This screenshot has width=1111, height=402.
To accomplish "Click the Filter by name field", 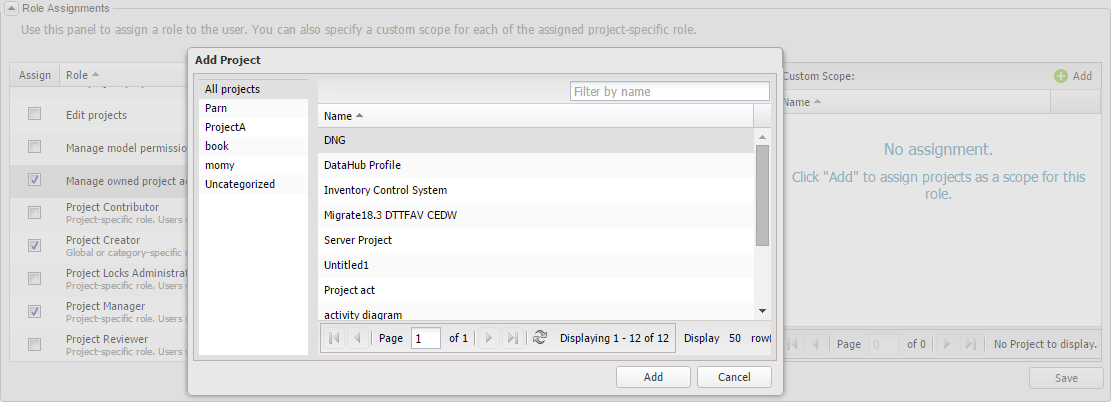I will tap(669, 91).
